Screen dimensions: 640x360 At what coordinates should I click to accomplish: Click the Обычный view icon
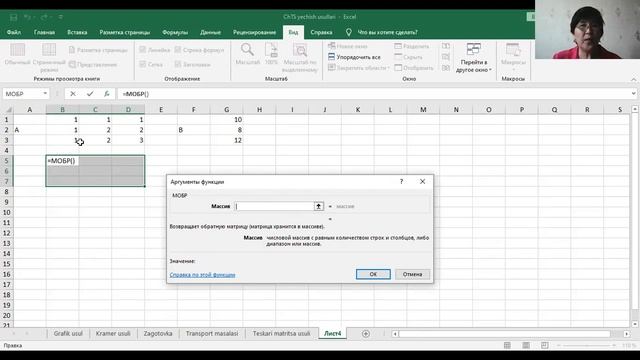[x=17, y=50]
